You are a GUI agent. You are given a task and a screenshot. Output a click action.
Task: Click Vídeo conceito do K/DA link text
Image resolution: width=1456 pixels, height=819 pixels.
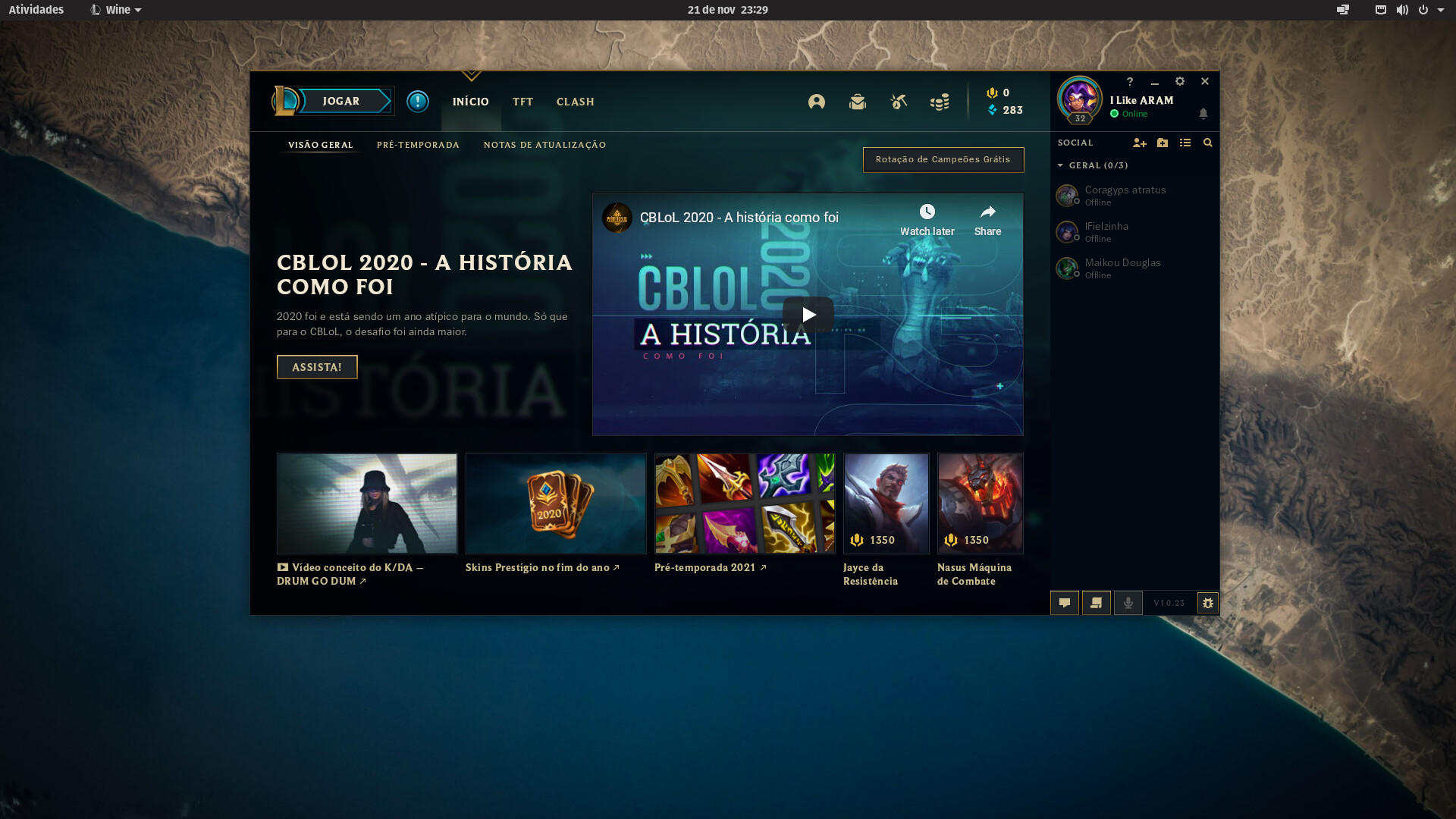point(350,574)
